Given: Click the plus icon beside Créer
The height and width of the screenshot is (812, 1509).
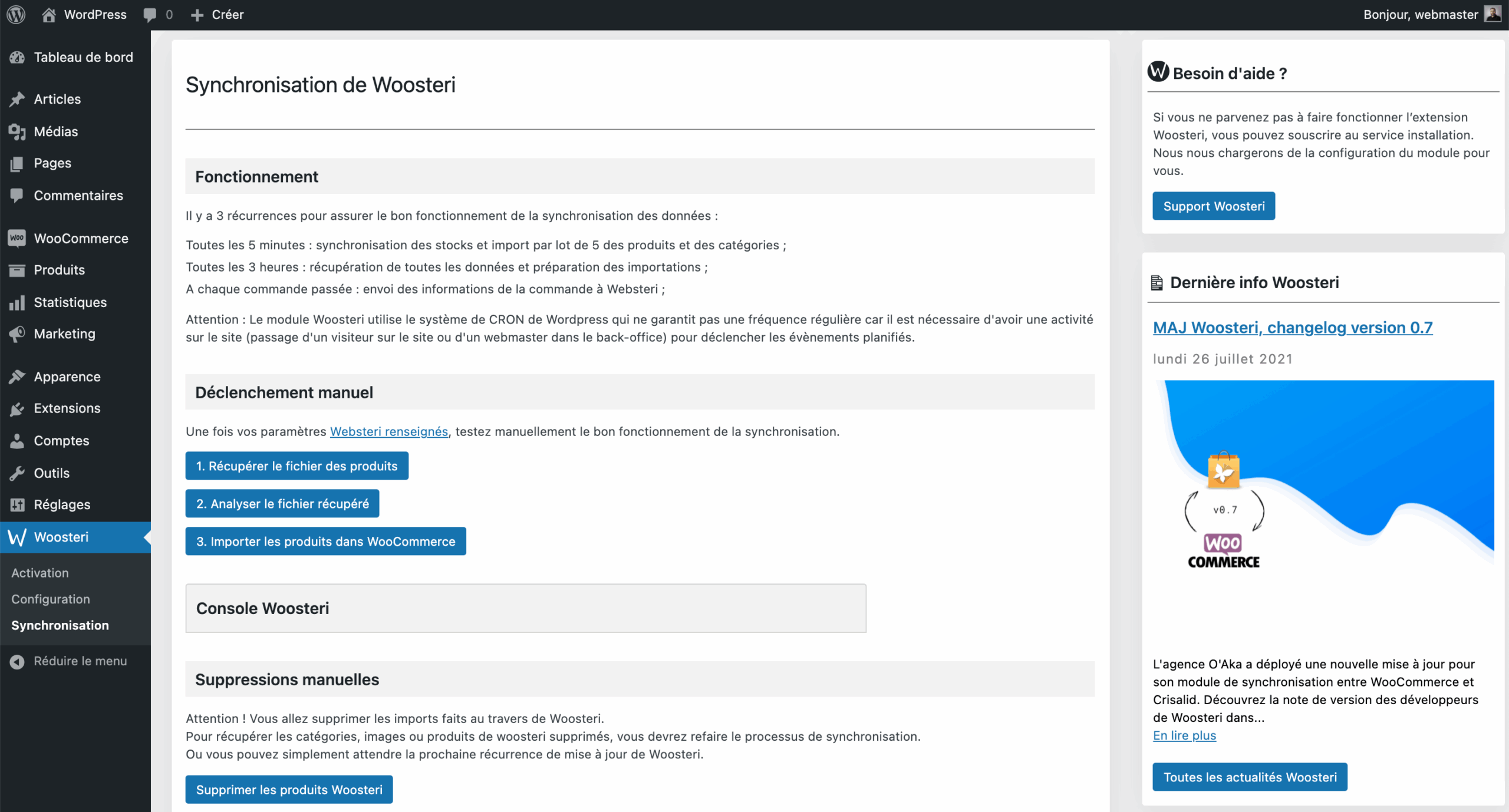Looking at the screenshot, I should [x=197, y=15].
